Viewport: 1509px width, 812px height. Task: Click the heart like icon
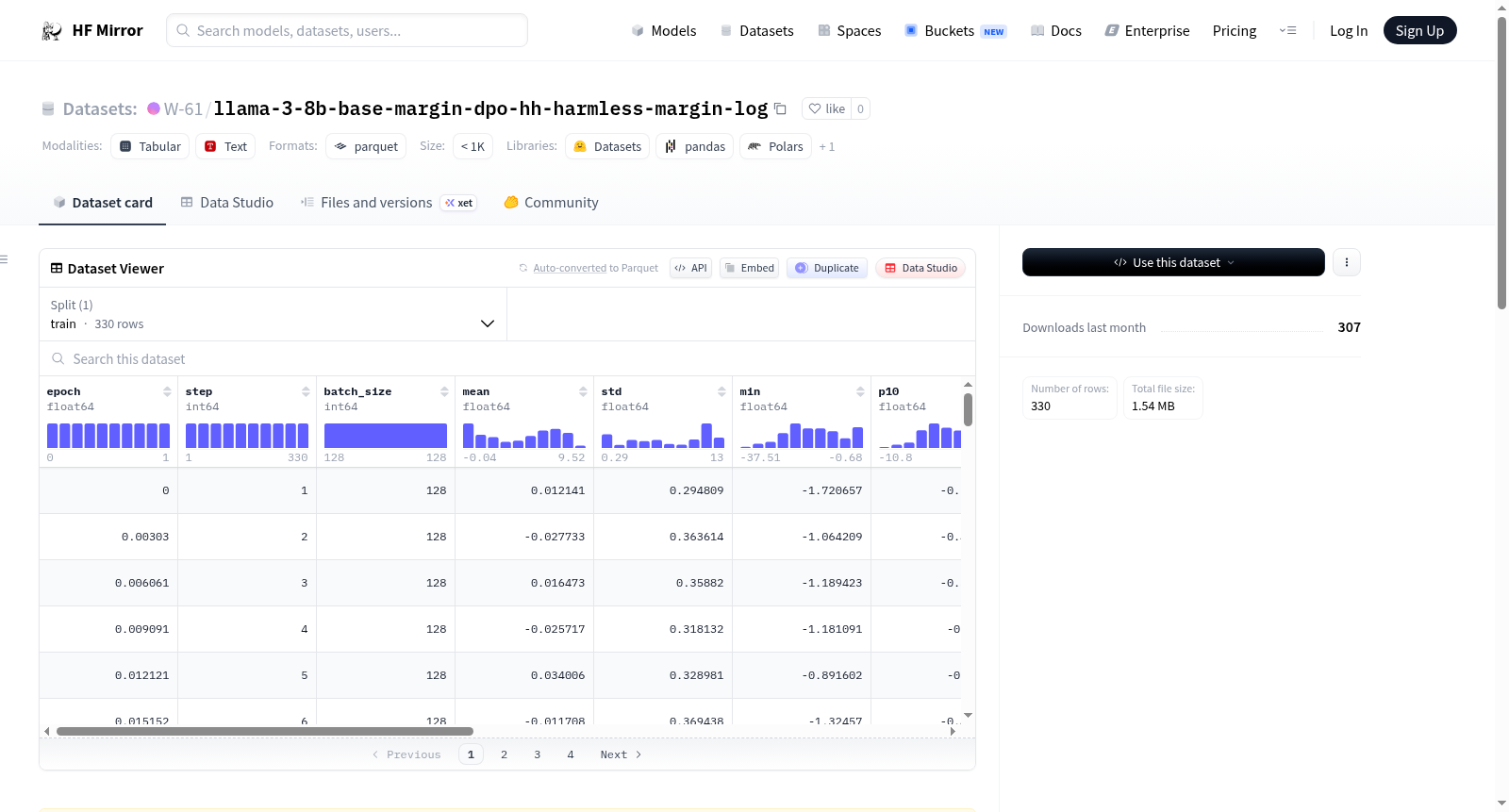815,108
